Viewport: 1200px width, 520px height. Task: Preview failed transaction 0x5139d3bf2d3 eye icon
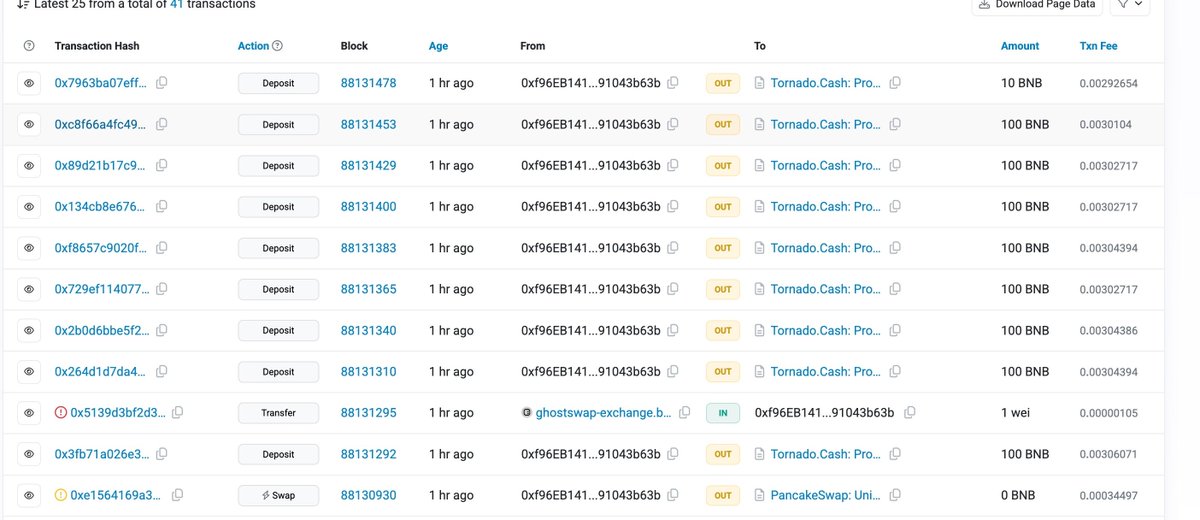[29, 412]
